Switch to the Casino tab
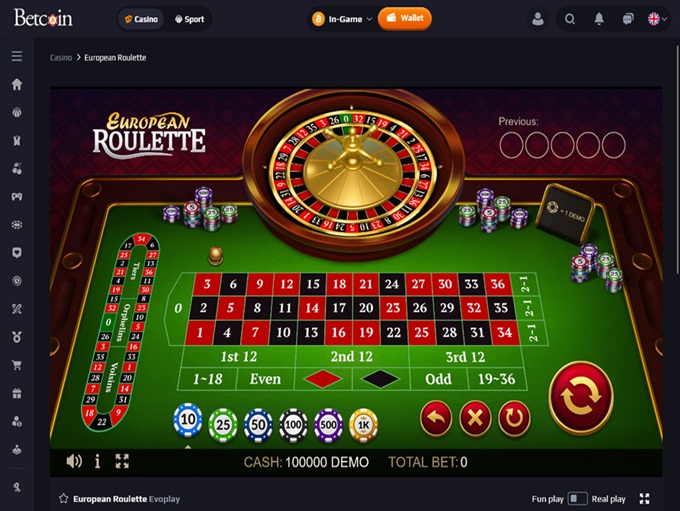The height and width of the screenshot is (511, 680). point(141,19)
